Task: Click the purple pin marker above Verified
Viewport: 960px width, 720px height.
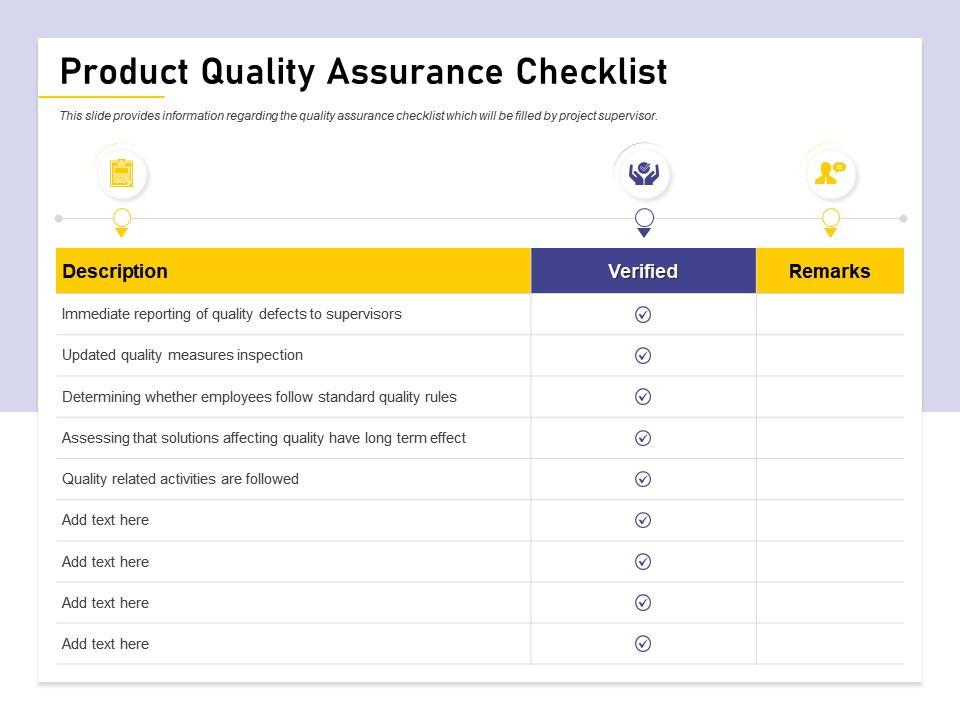Action: [x=644, y=220]
